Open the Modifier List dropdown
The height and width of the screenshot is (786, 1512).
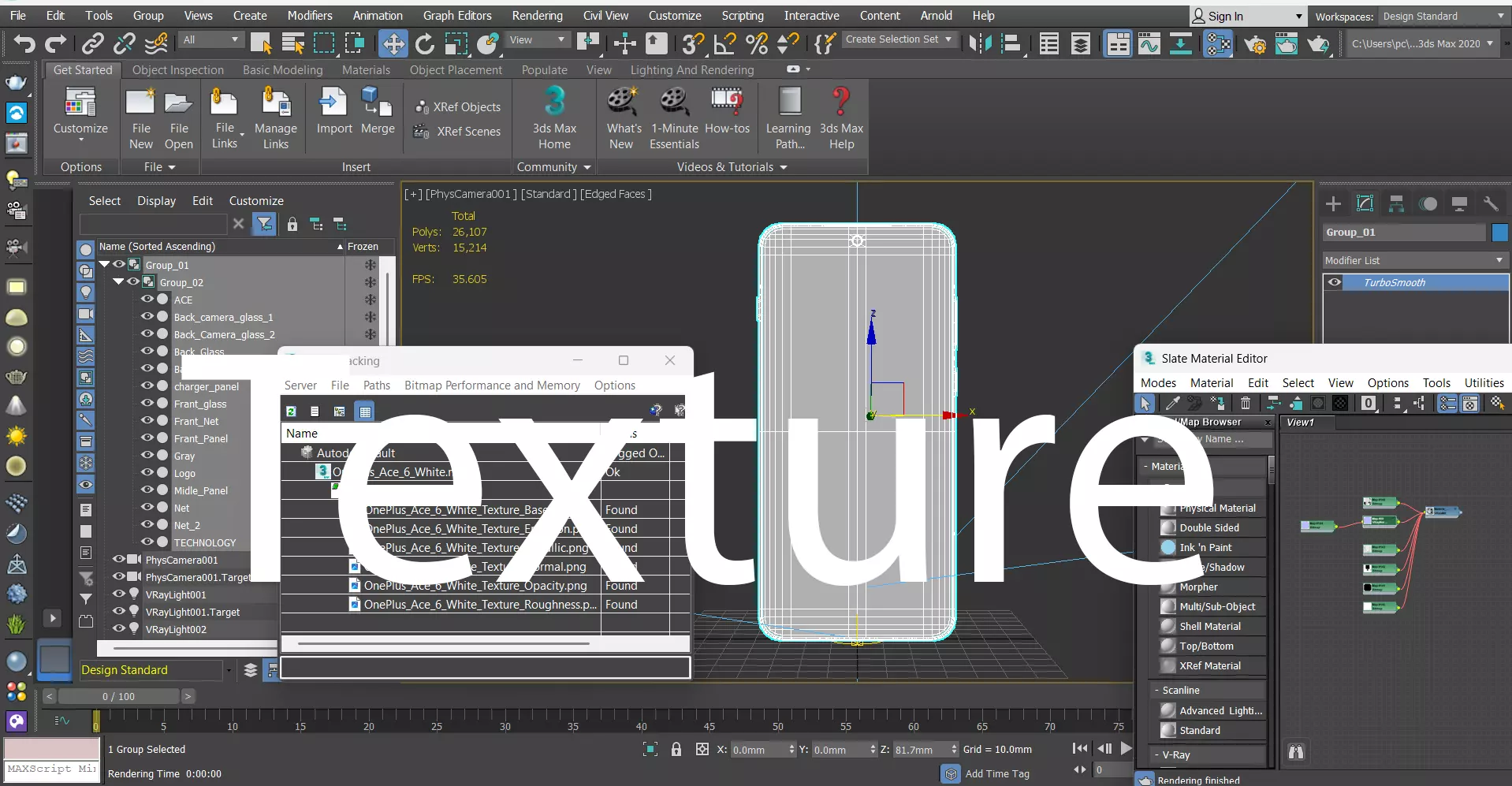[x=1415, y=260]
